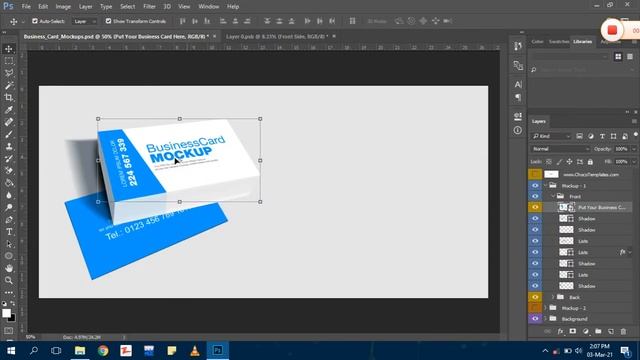Collapse the Front group
640x360 pixels.
pos(553,196)
